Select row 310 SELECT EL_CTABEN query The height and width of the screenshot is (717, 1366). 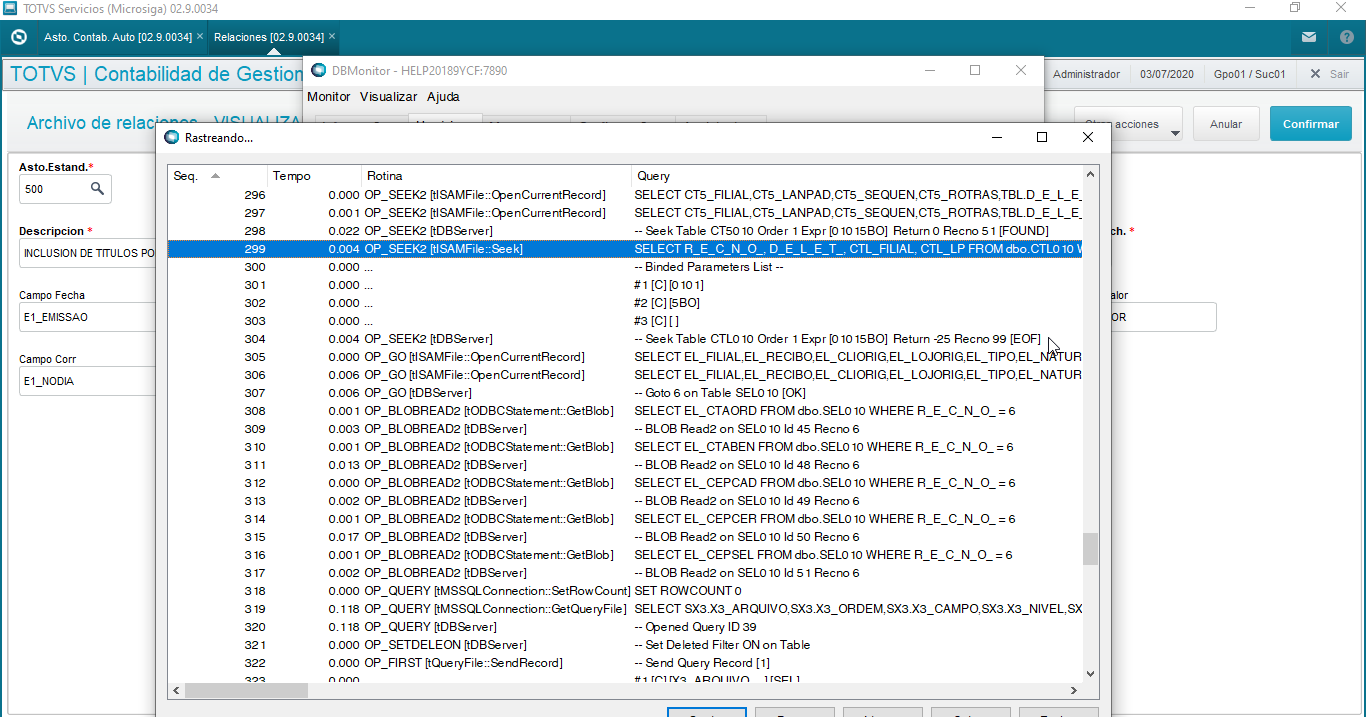pyautogui.click(x=625, y=447)
